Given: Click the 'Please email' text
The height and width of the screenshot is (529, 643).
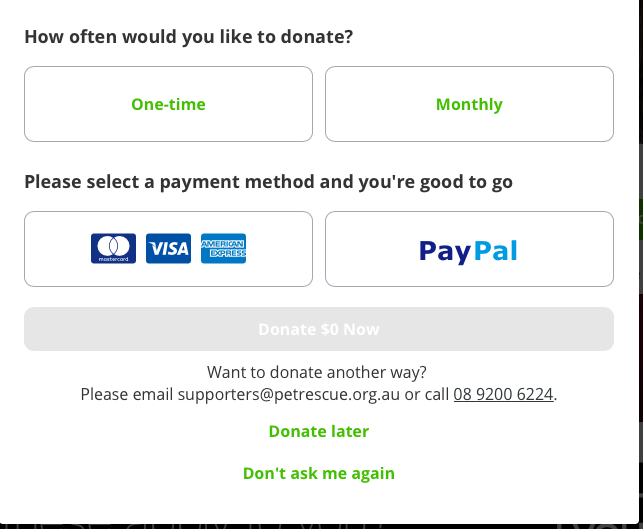Looking at the screenshot, I should coord(127,394).
